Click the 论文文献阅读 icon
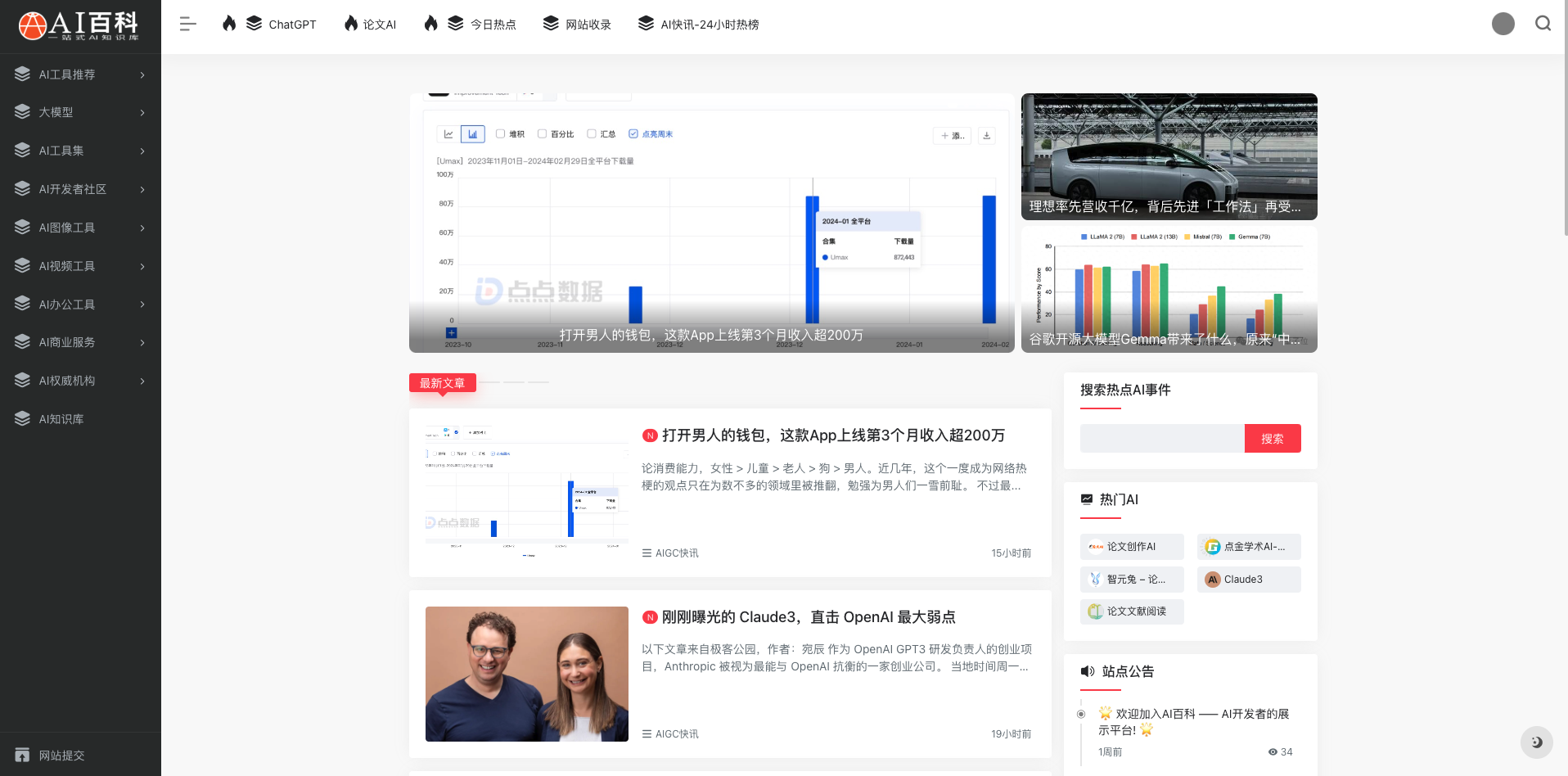 [x=1096, y=611]
